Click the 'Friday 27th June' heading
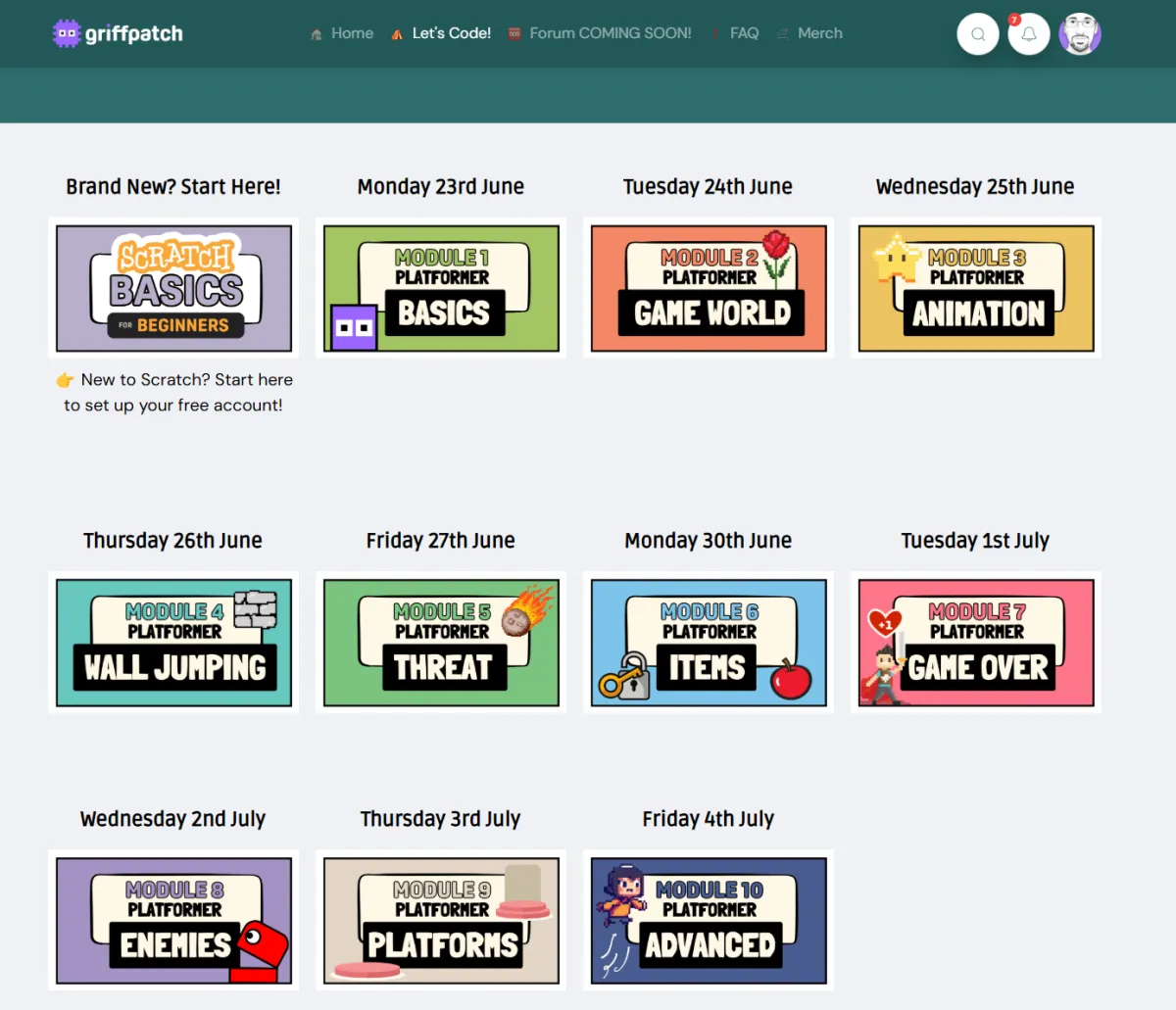Screen dimensions: 1176x1010 point(441,541)
